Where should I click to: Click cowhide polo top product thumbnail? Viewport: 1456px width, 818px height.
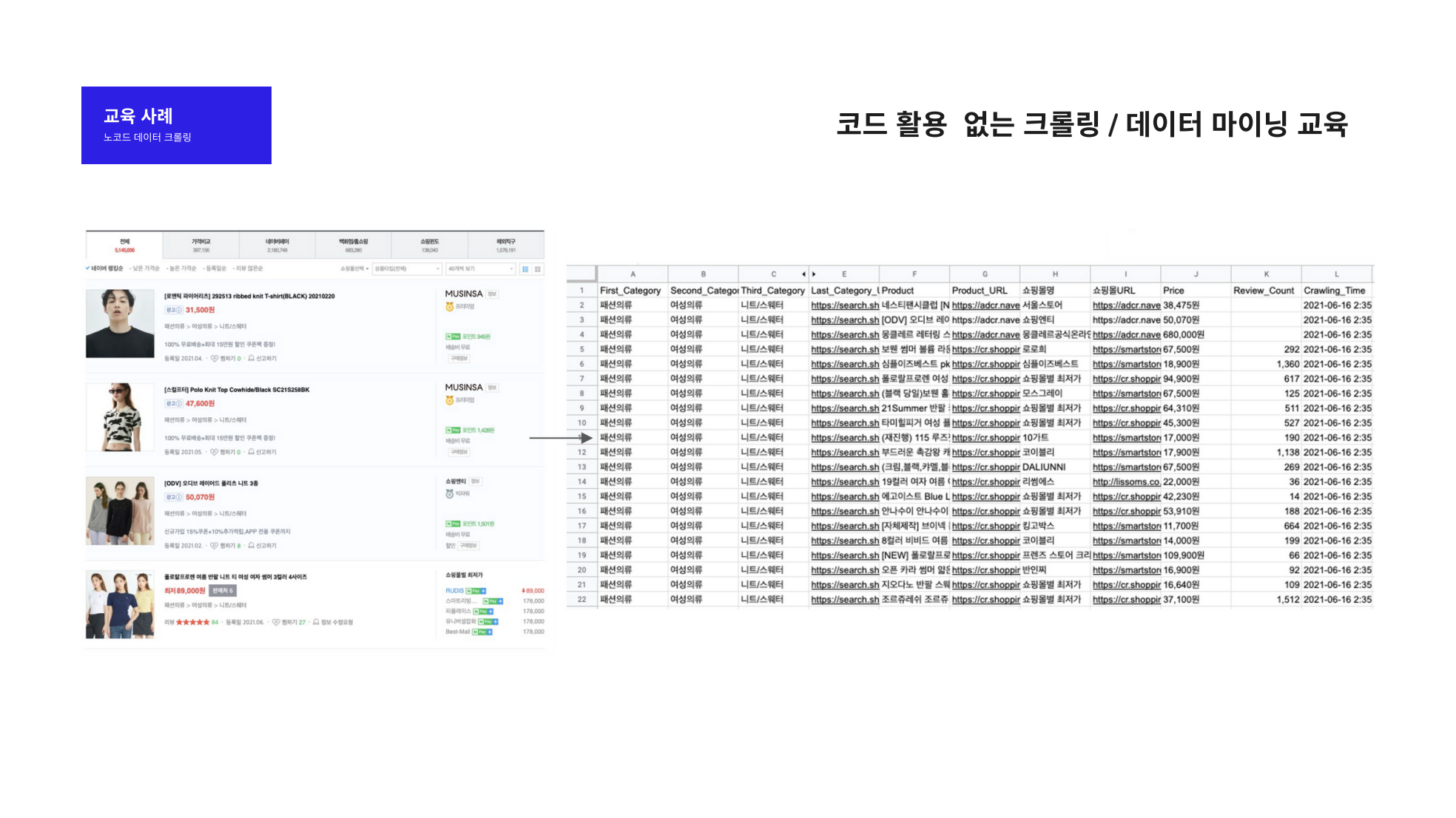tap(120, 417)
